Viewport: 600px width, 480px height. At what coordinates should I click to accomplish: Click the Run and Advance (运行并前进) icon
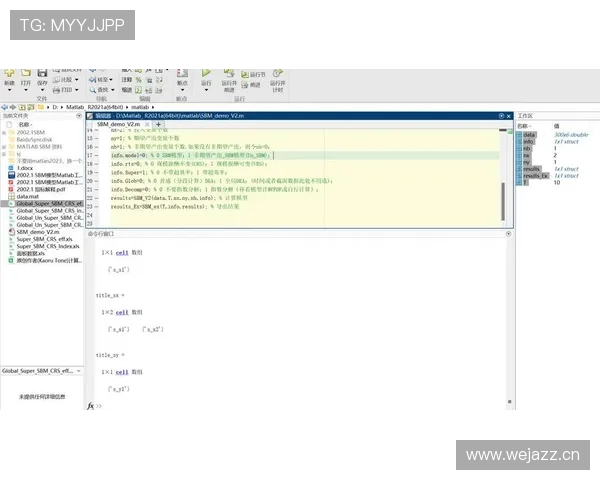229,74
